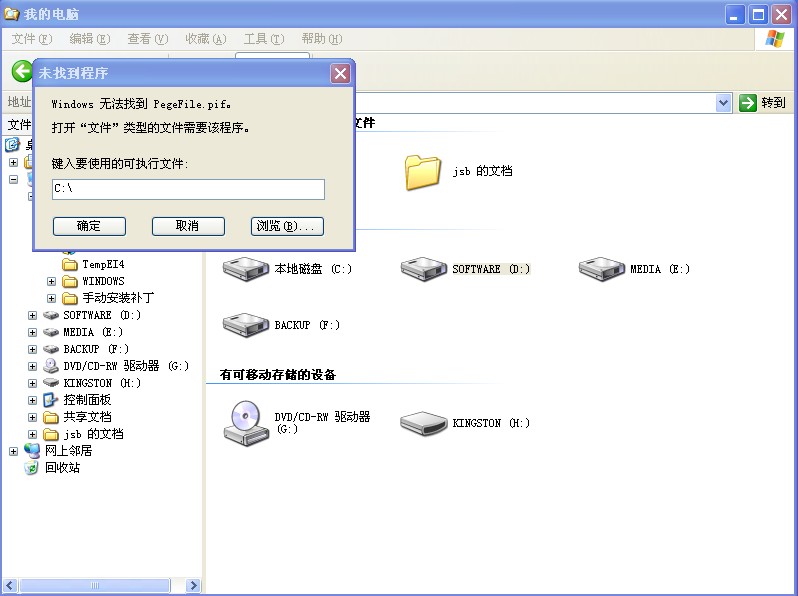Maximize the 我的电脑 window
The image size is (798, 596).
[x=758, y=15]
